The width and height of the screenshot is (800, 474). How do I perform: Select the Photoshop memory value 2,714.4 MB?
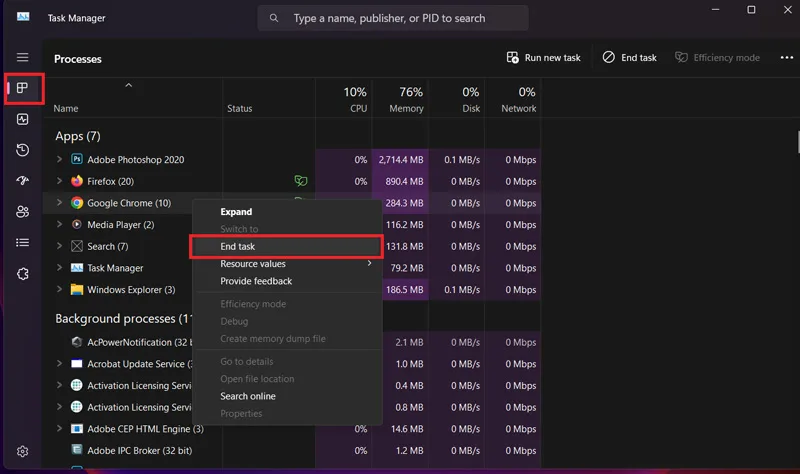(401, 160)
